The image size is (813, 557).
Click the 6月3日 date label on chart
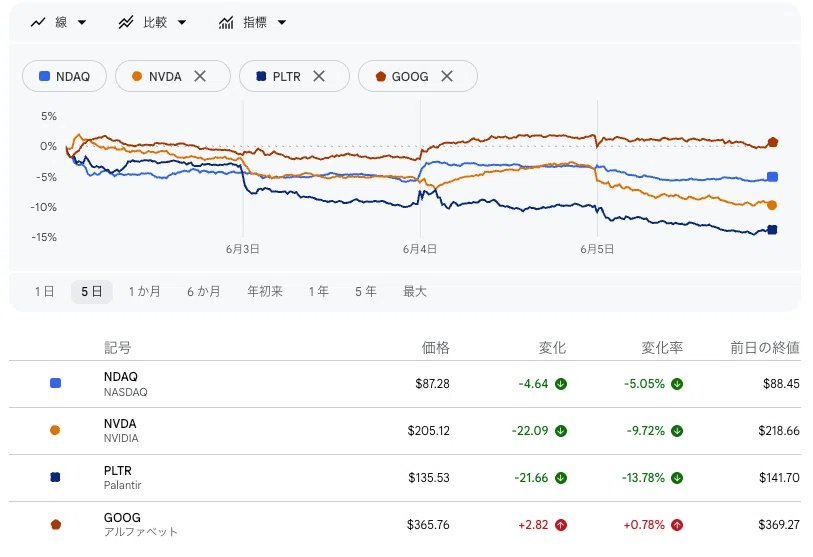[x=243, y=249]
